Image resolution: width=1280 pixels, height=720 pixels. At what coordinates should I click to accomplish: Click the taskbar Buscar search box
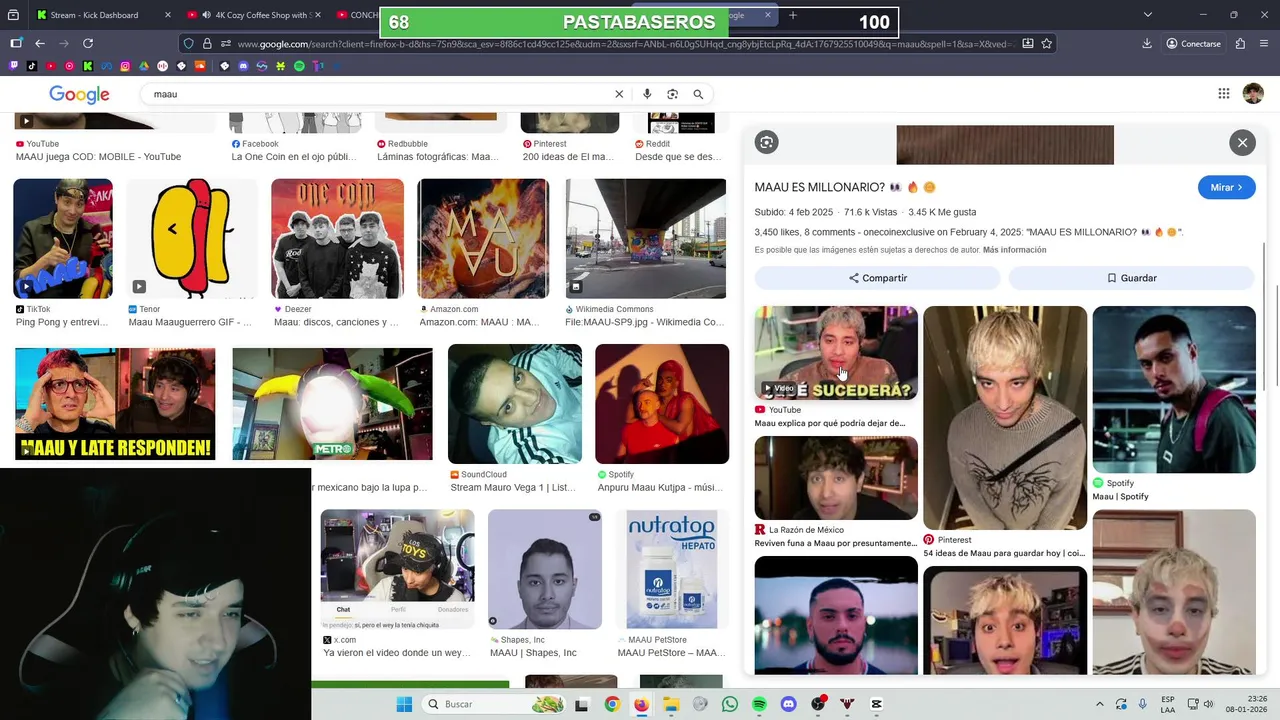point(495,704)
